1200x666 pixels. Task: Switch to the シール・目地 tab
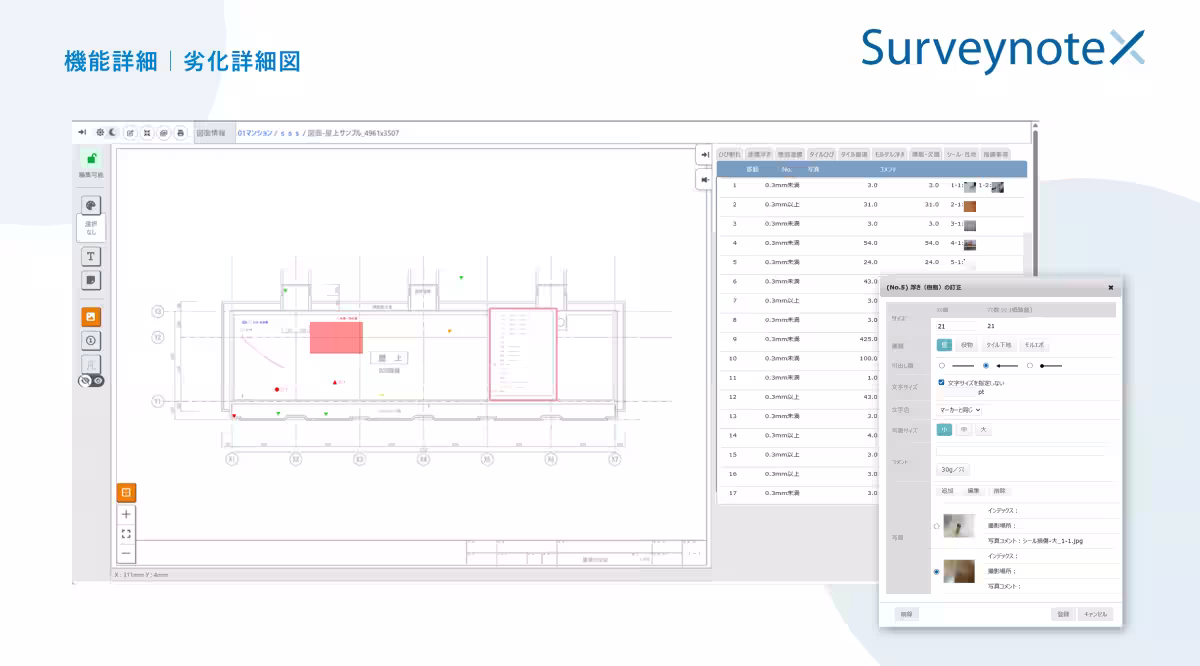[x=961, y=155]
